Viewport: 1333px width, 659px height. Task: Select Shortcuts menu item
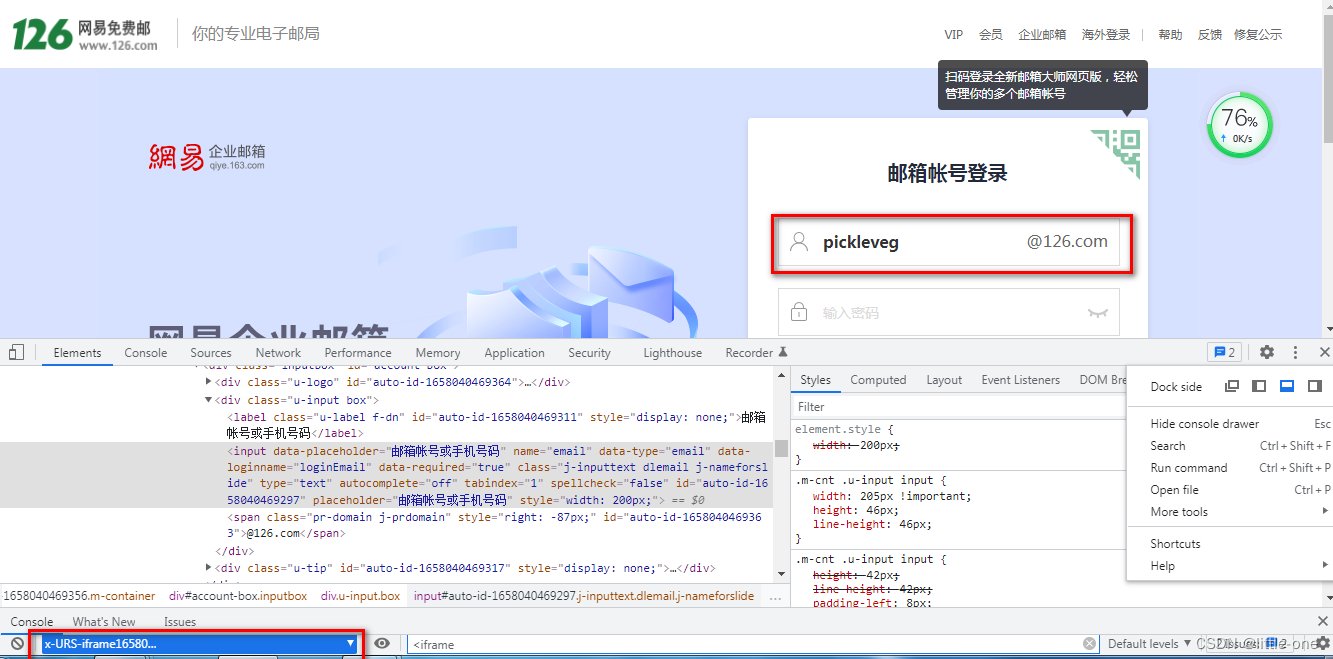1238,544
